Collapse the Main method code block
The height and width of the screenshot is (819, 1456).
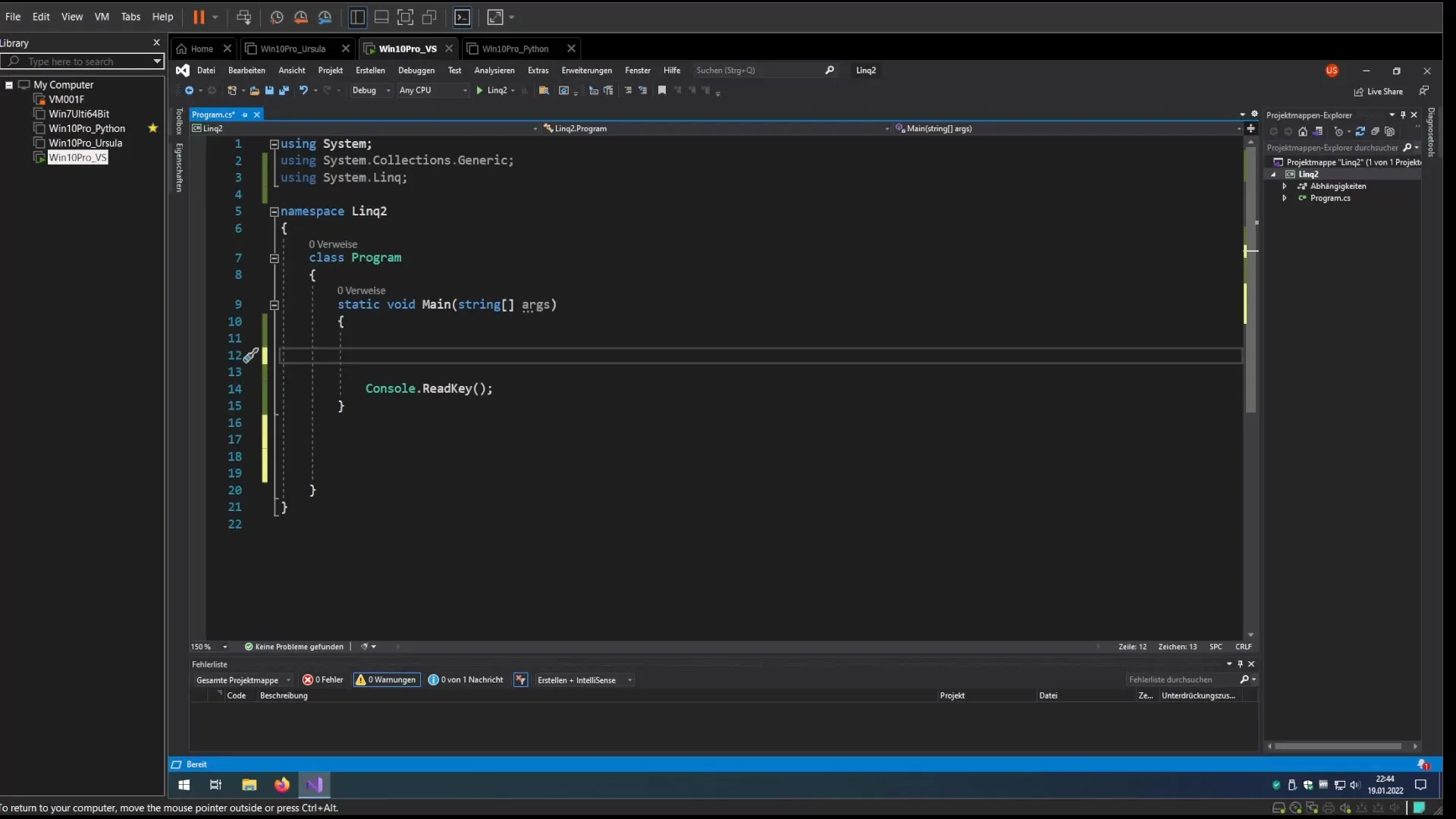275,305
